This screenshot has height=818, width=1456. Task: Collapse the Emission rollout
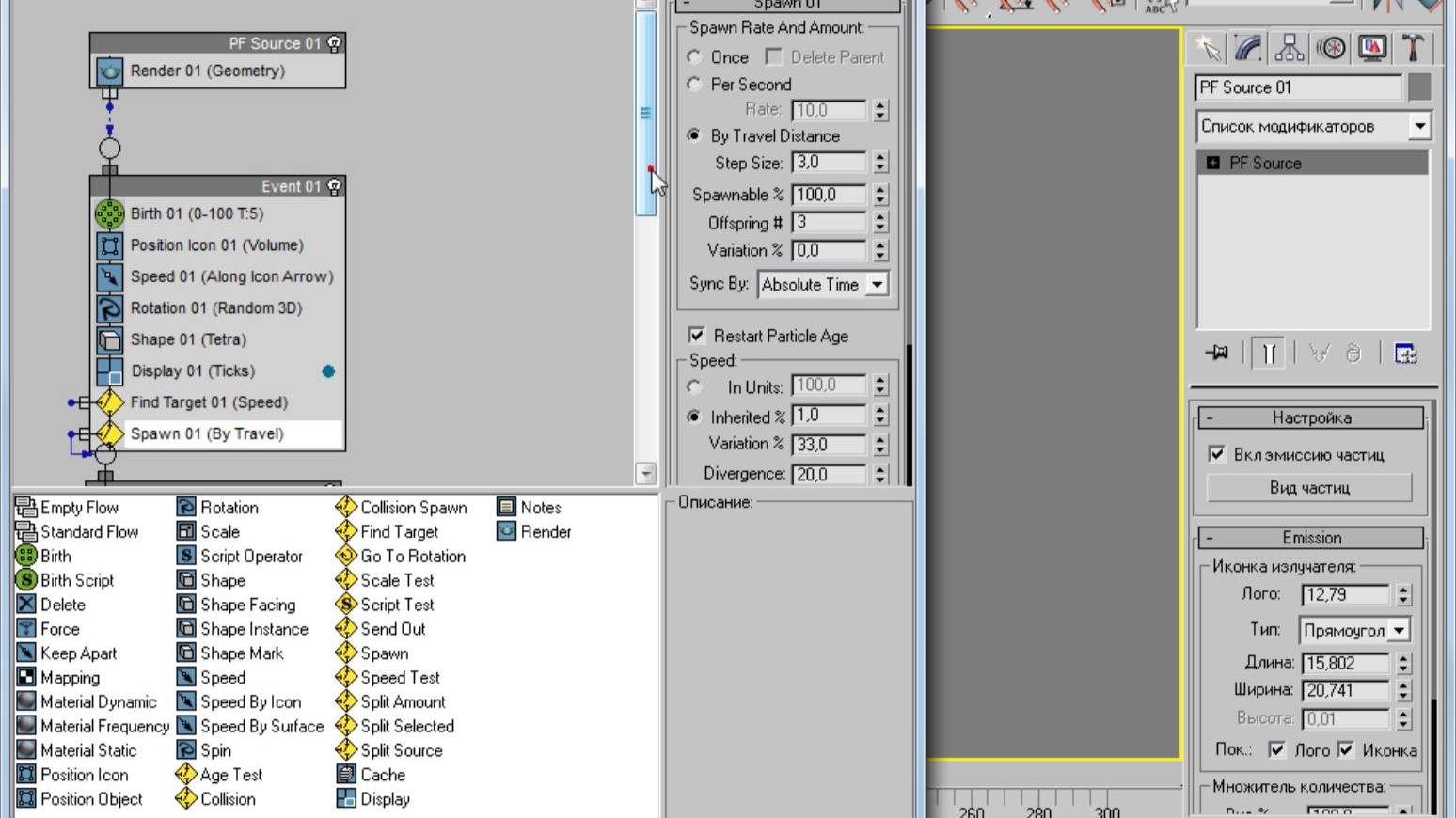[1311, 538]
